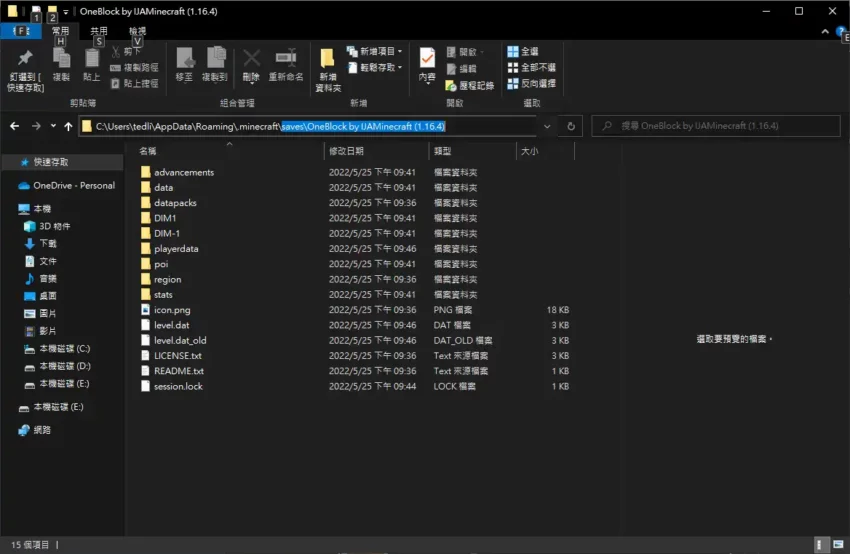The height and width of the screenshot is (554, 850).
Task: Switch to the Home ribbon tab
Action: (60, 31)
